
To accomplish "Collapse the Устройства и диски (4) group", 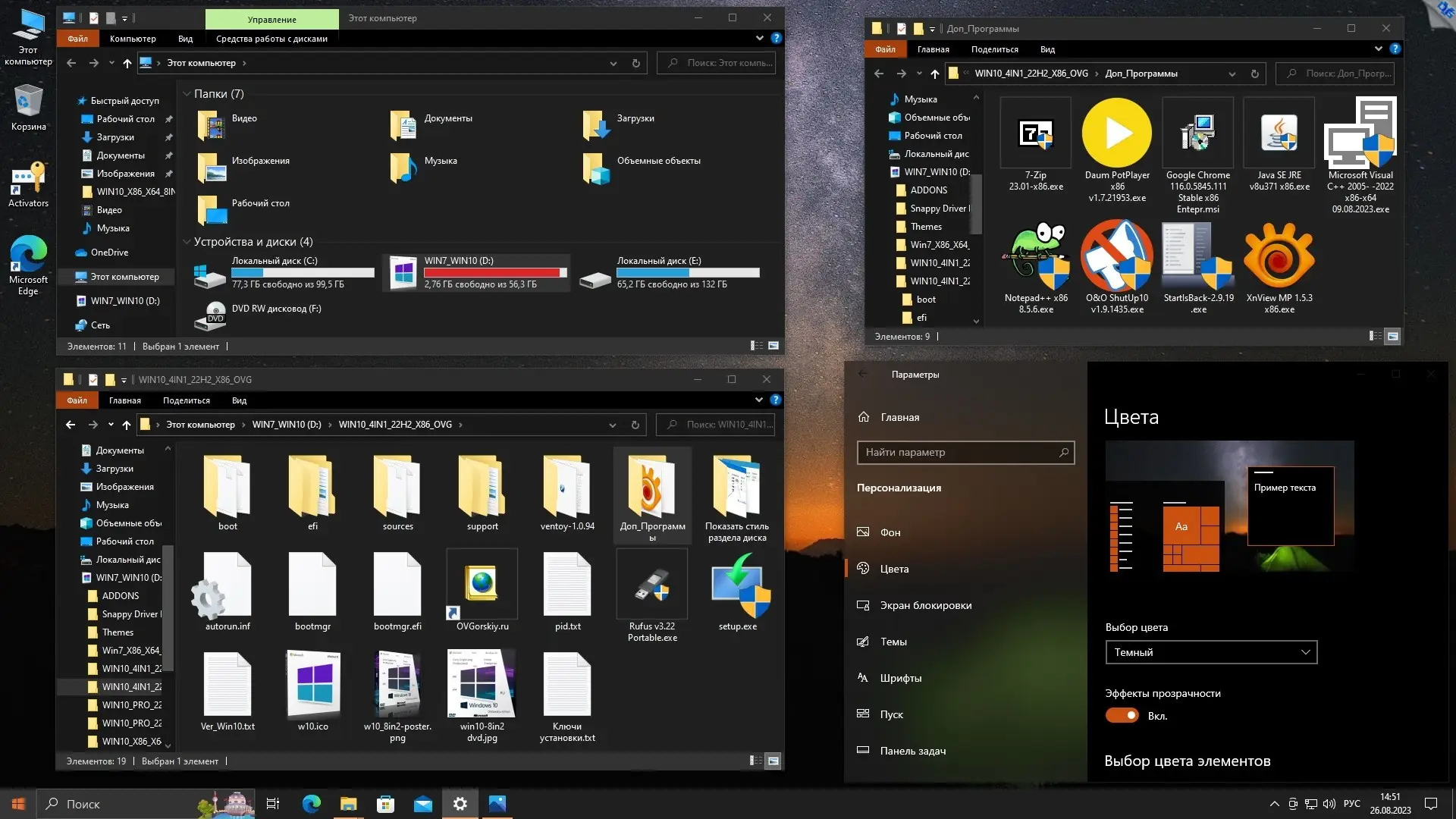I will point(187,242).
